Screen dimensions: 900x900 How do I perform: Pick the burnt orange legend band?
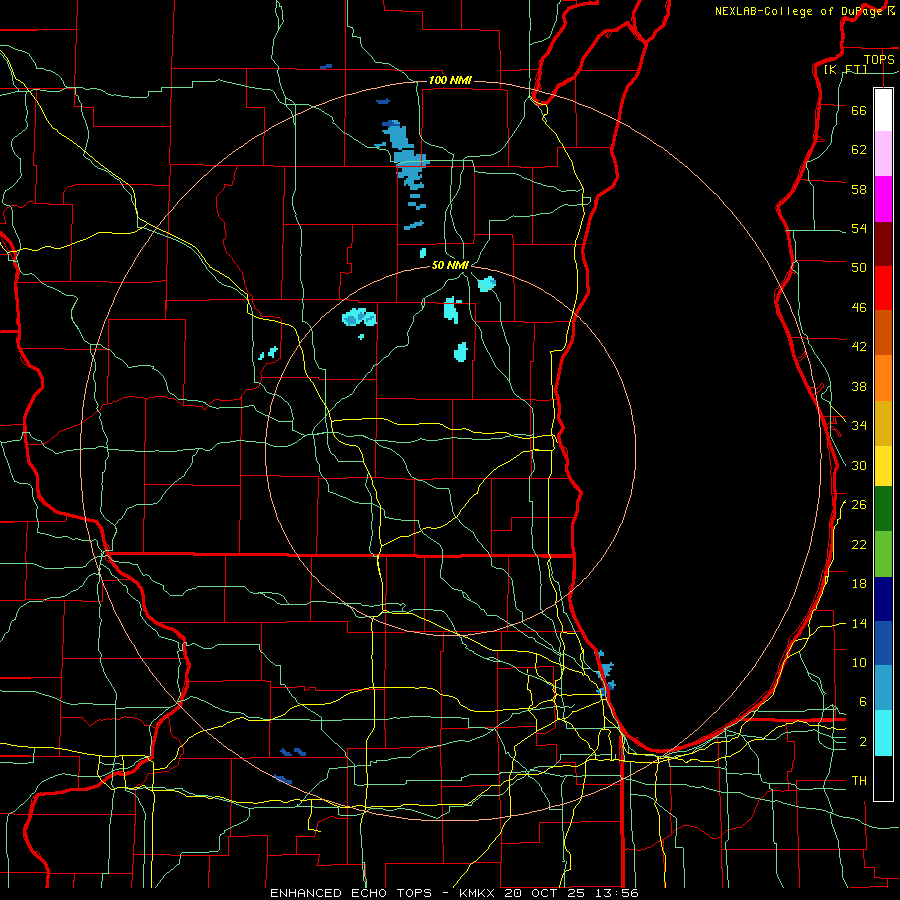[x=883, y=333]
